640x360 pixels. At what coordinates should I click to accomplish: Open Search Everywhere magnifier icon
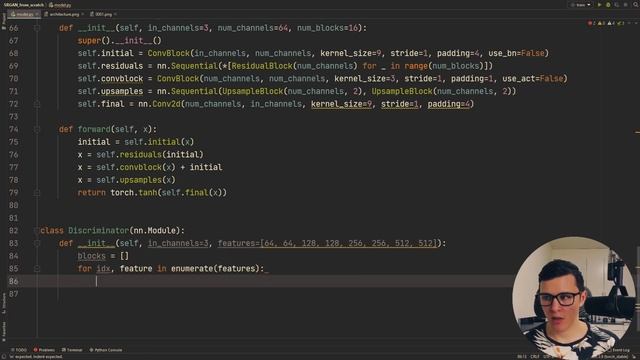pos(636,4)
